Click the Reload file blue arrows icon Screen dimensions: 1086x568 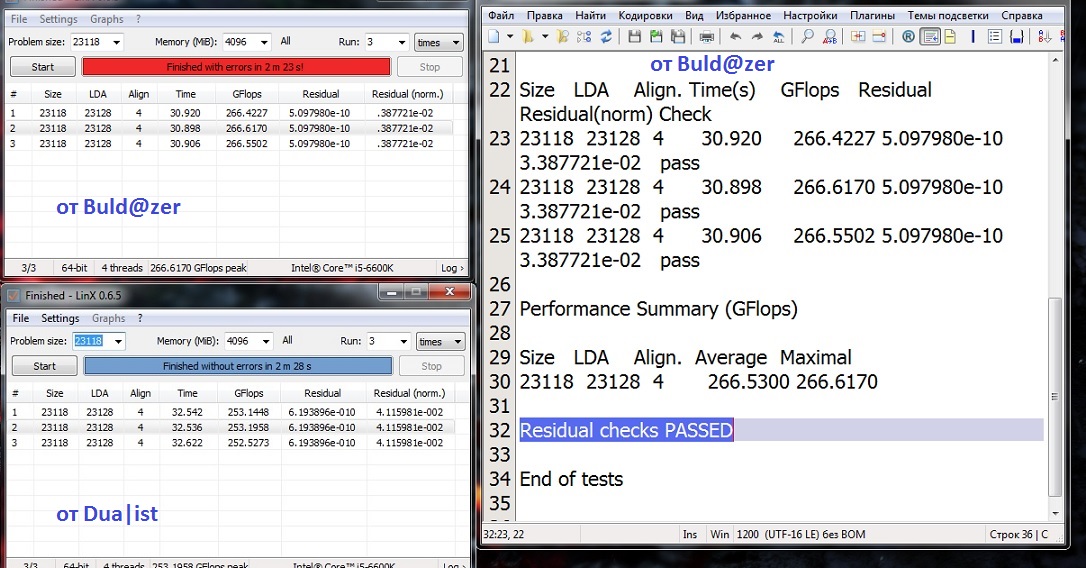[606, 37]
